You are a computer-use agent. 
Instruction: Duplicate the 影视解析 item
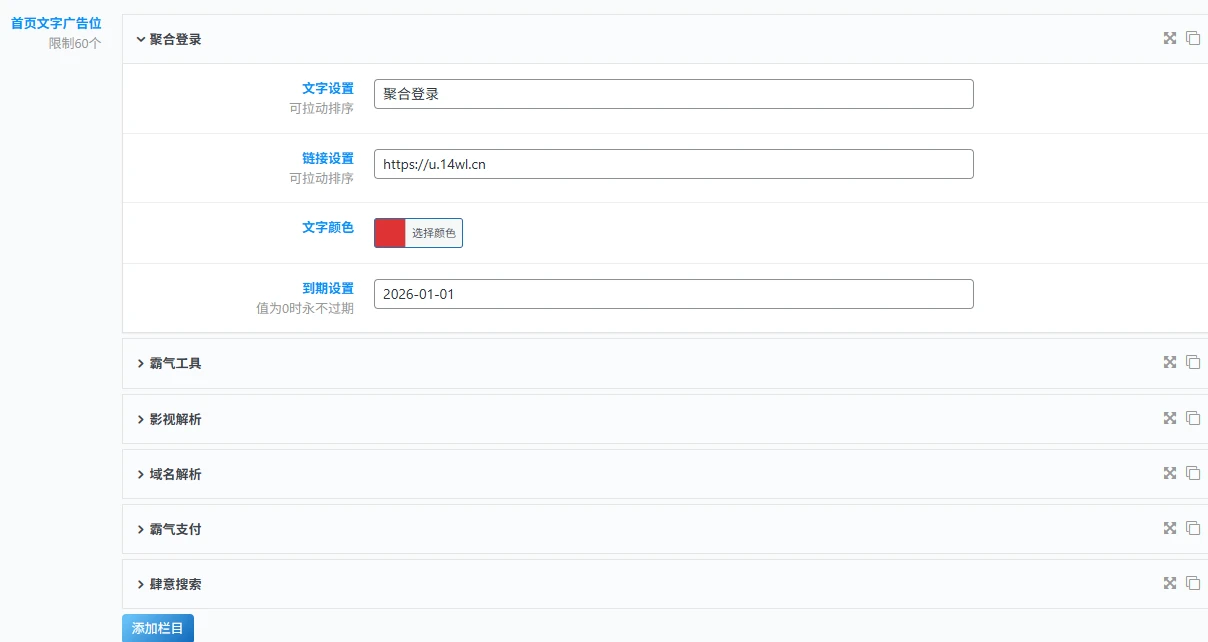tap(1192, 418)
